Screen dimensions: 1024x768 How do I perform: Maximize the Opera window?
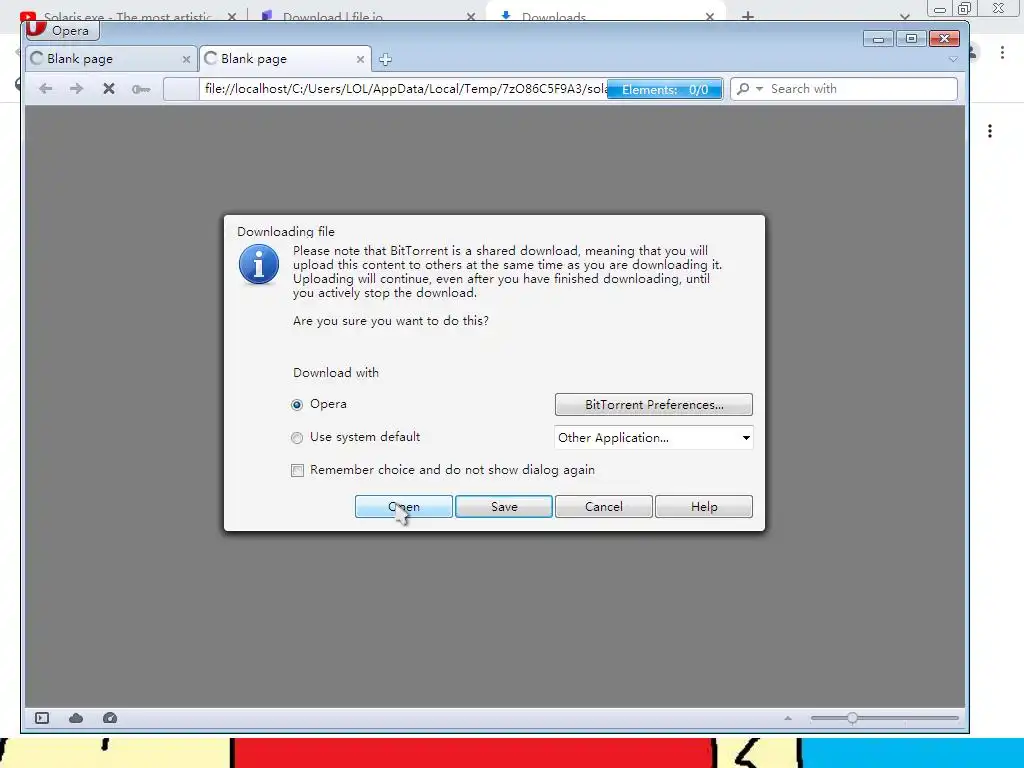(911, 39)
